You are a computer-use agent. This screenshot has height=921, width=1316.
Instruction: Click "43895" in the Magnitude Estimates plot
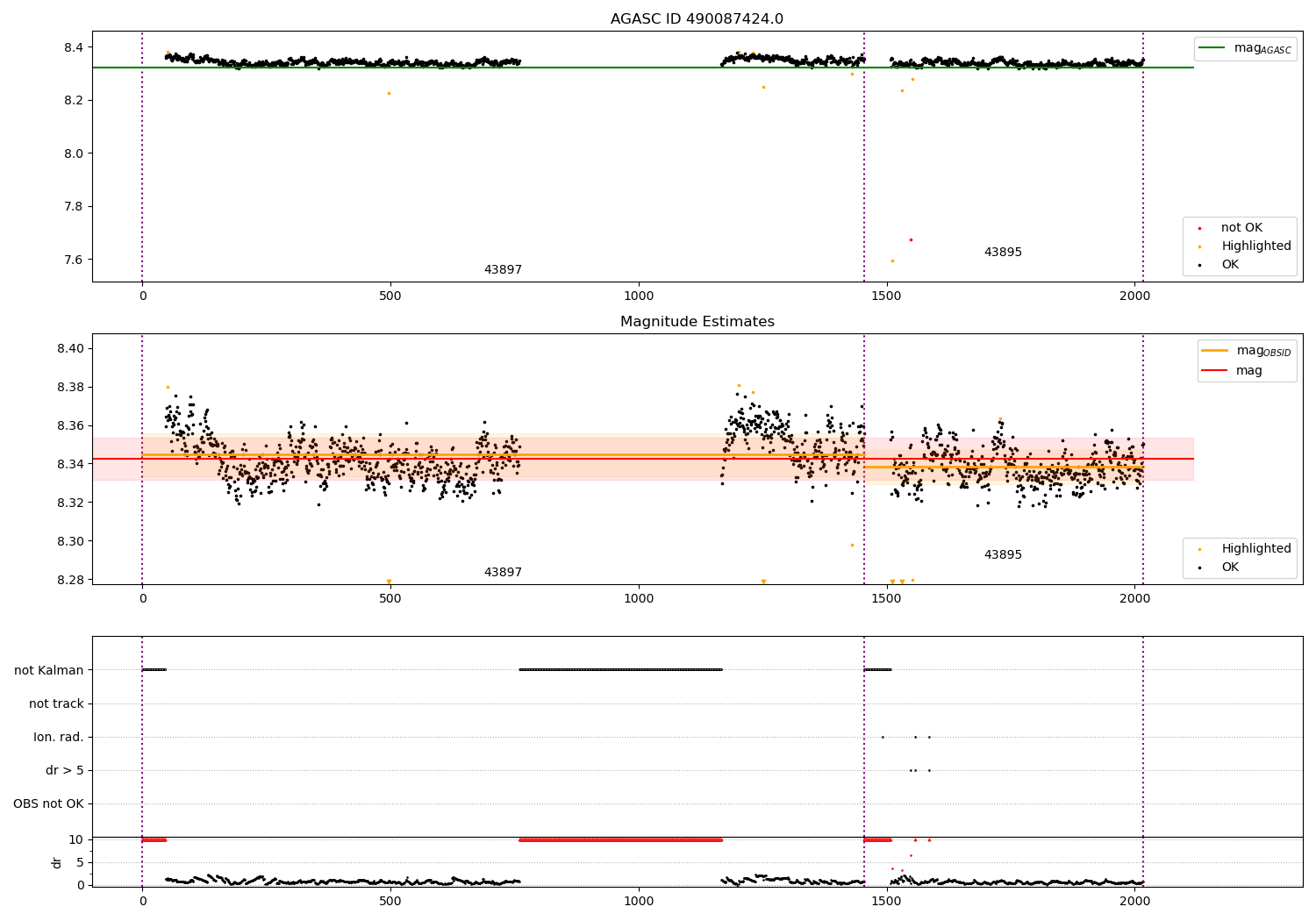[x=1003, y=555]
